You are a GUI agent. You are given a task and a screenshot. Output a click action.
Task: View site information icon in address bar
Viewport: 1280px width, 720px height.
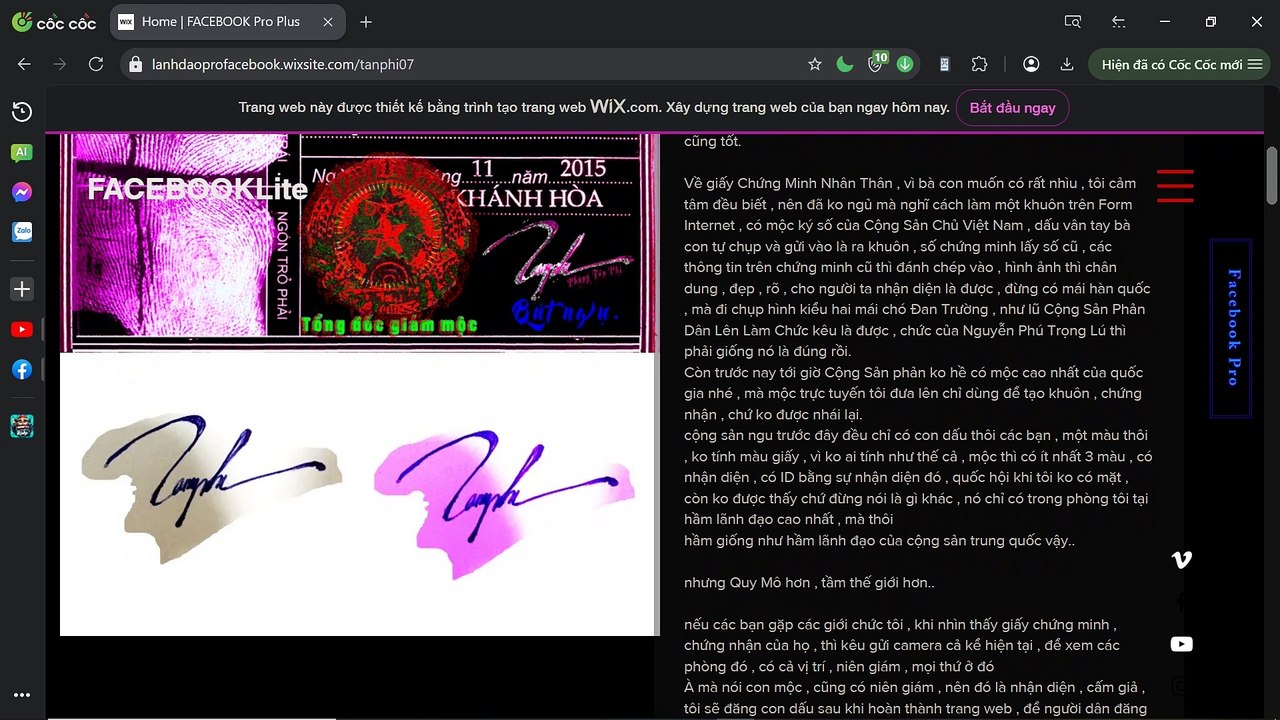137,64
